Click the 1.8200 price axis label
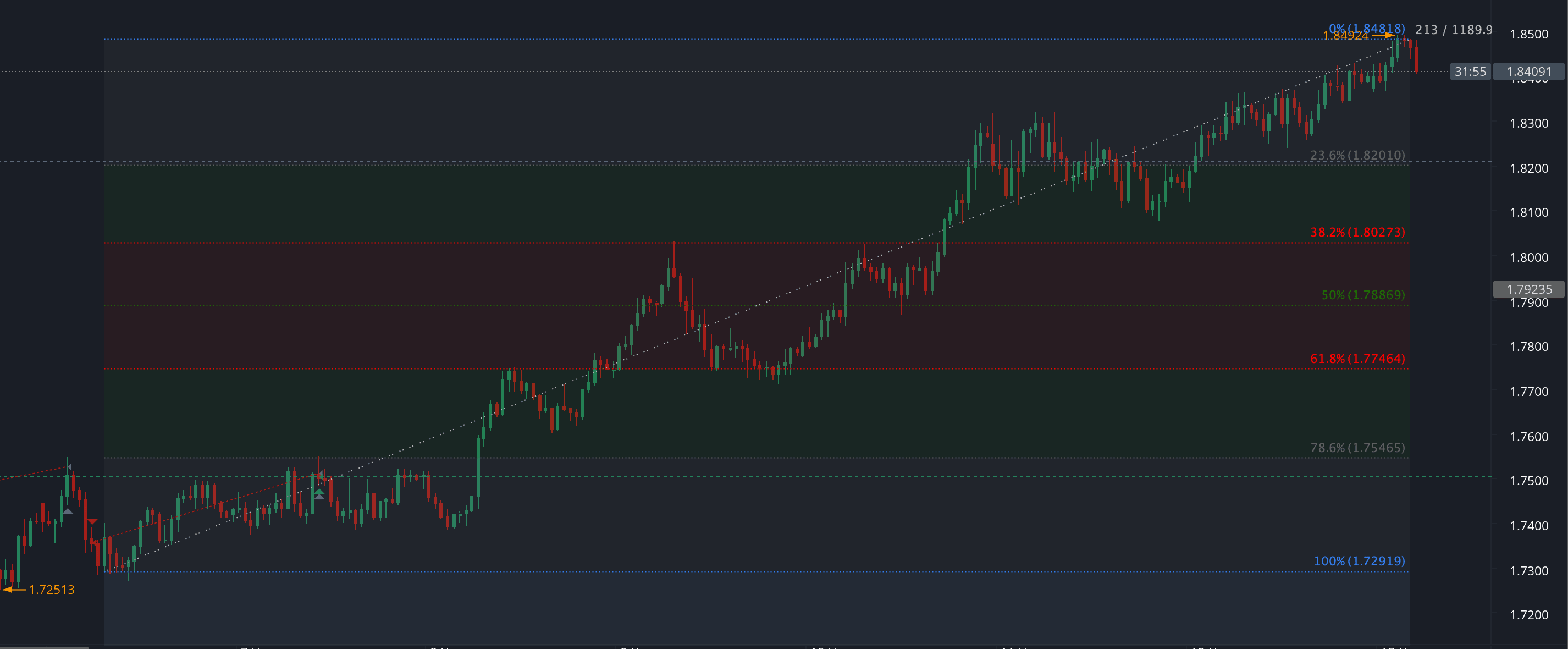The height and width of the screenshot is (649, 1568). click(x=1528, y=168)
